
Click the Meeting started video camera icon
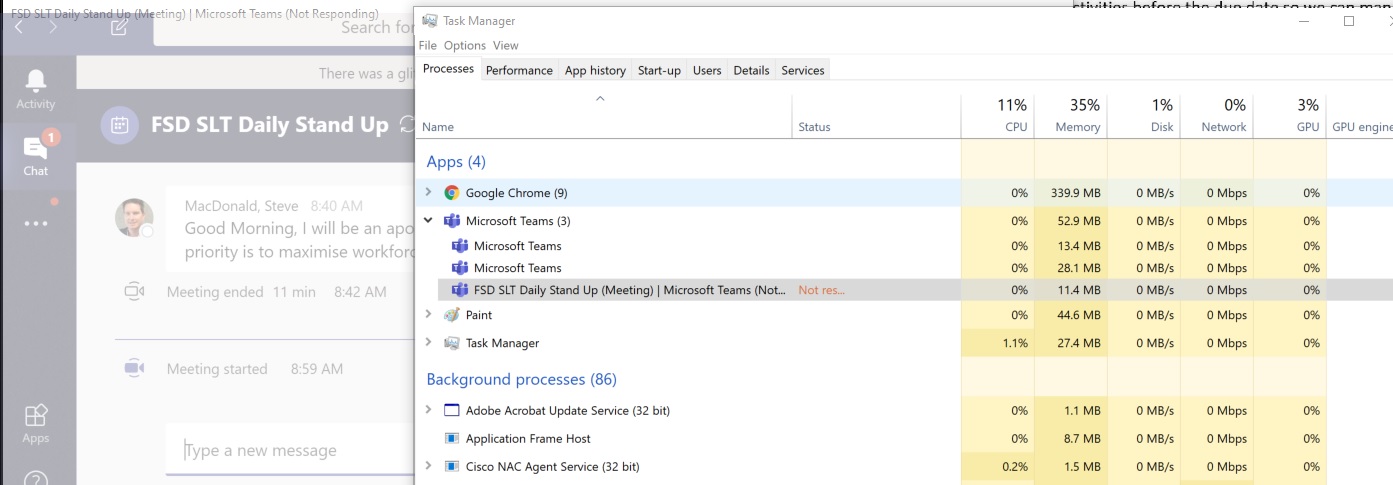(x=134, y=368)
